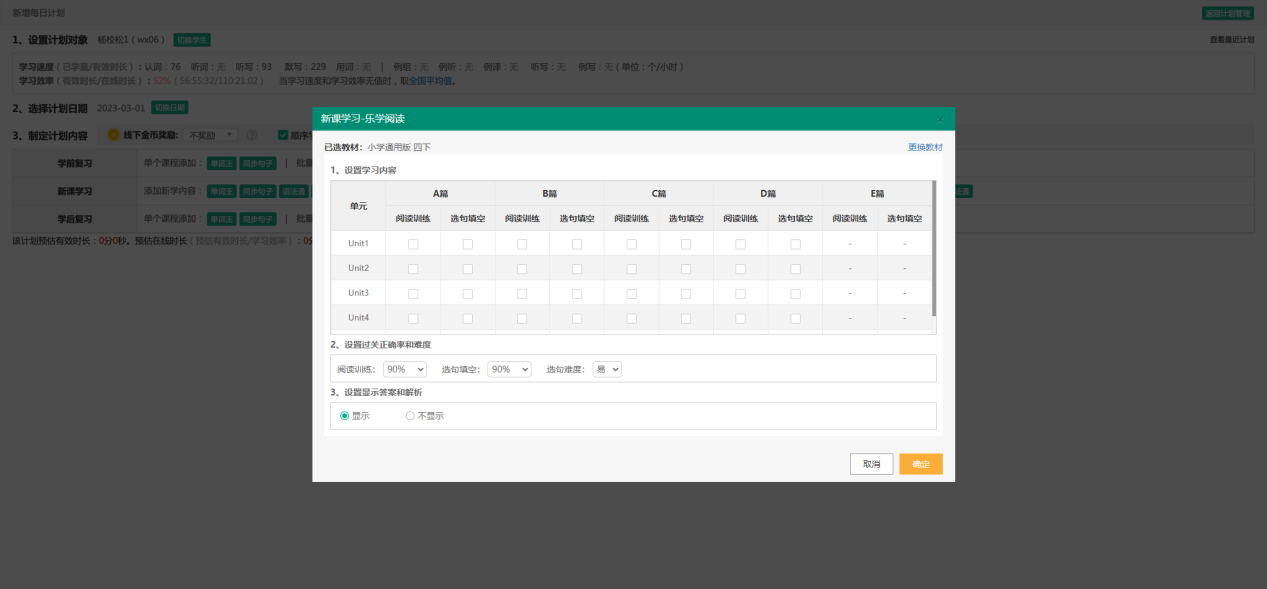The width and height of the screenshot is (1267, 589).
Task: Close the 新课学习-乐学阅读 dialog with X
Action: coord(939,119)
